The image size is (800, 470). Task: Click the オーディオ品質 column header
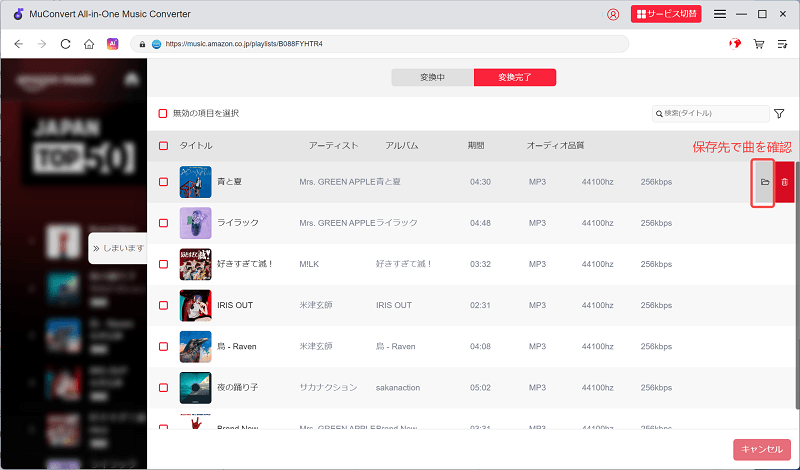[555, 146]
